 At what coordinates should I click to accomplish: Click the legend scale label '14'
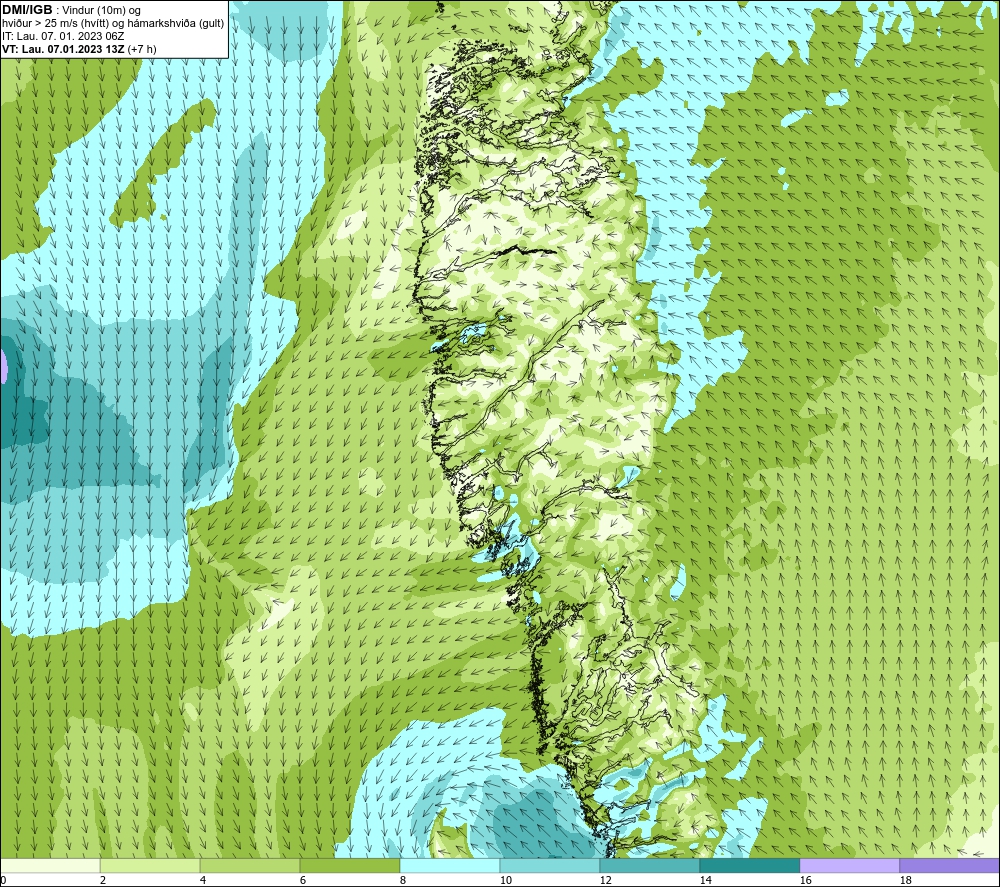pos(705,880)
